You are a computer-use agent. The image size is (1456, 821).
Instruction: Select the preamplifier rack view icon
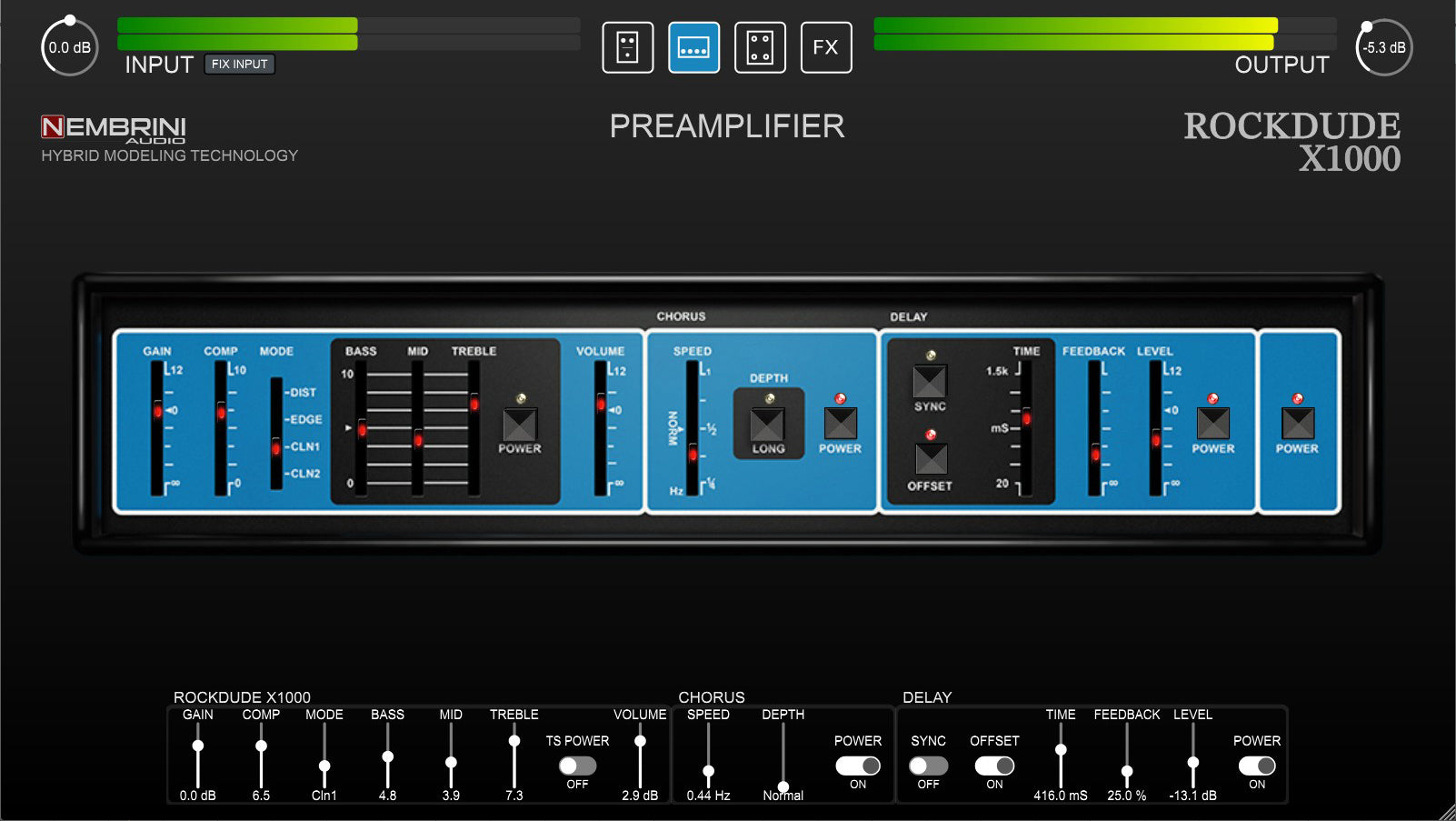click(x=693, y=47)
